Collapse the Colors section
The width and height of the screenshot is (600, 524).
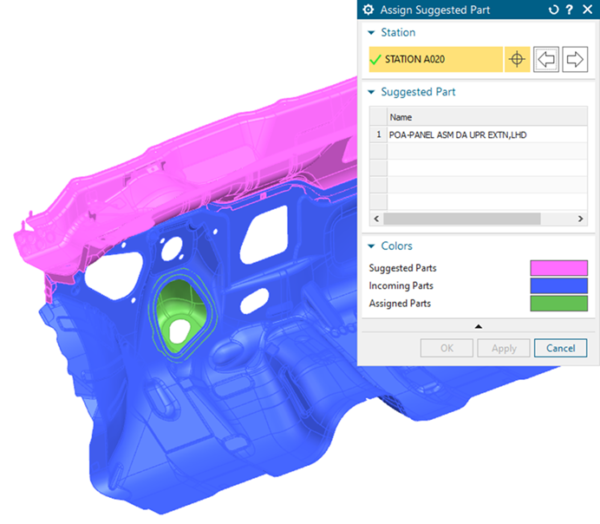tap(371, 246)
